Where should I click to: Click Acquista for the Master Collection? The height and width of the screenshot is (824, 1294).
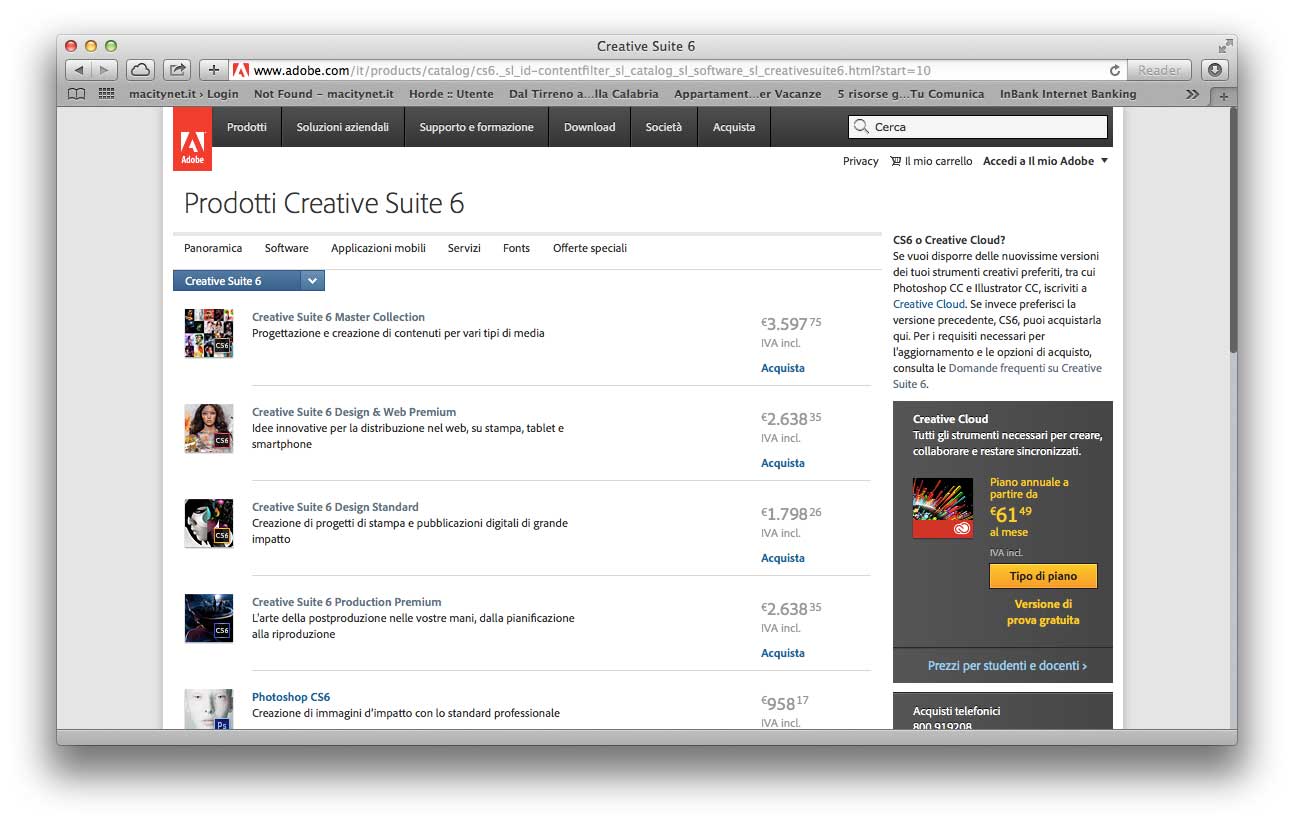coord(783,368)
